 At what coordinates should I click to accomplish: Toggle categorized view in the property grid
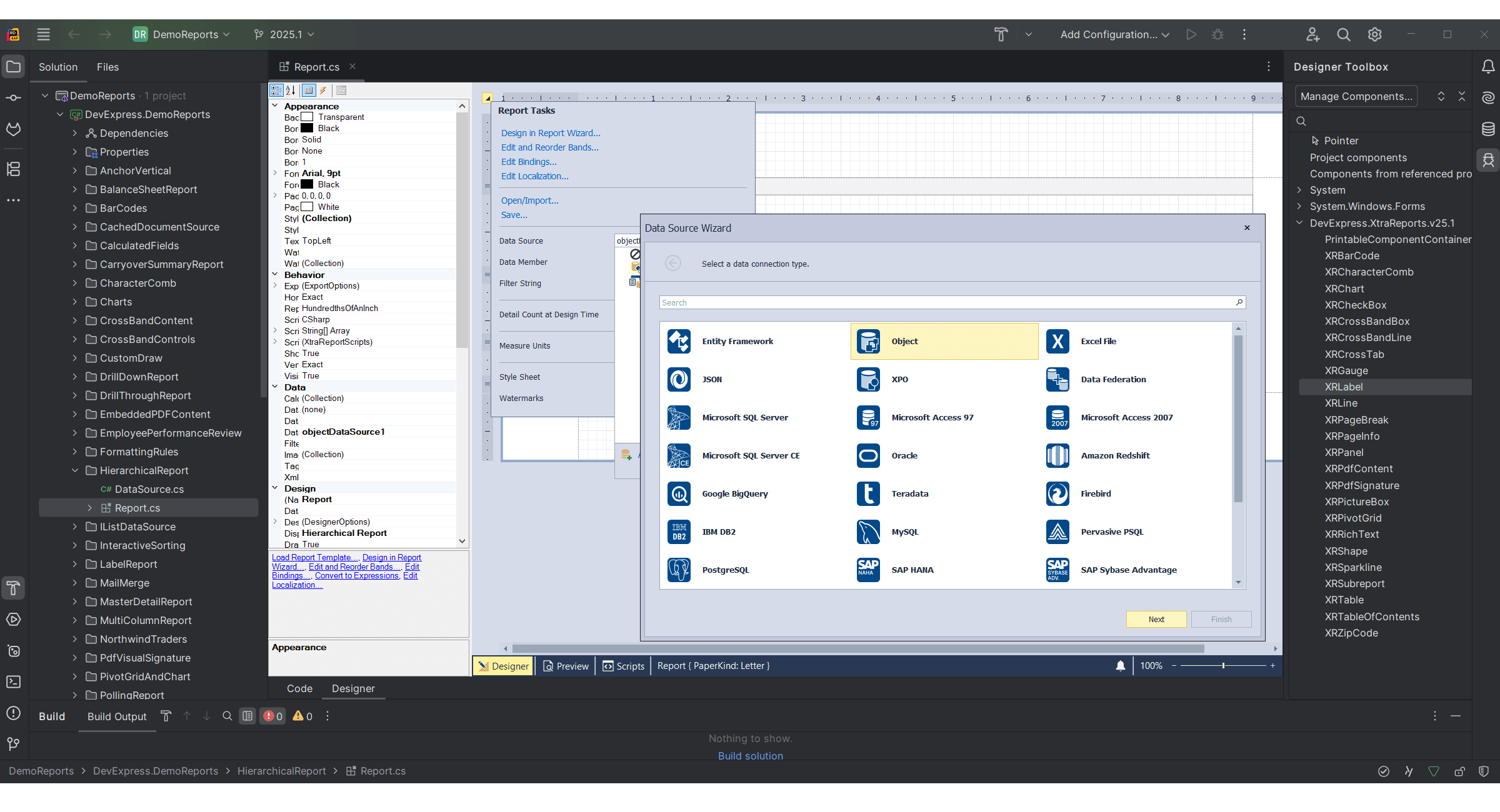(x=276, y=90)
